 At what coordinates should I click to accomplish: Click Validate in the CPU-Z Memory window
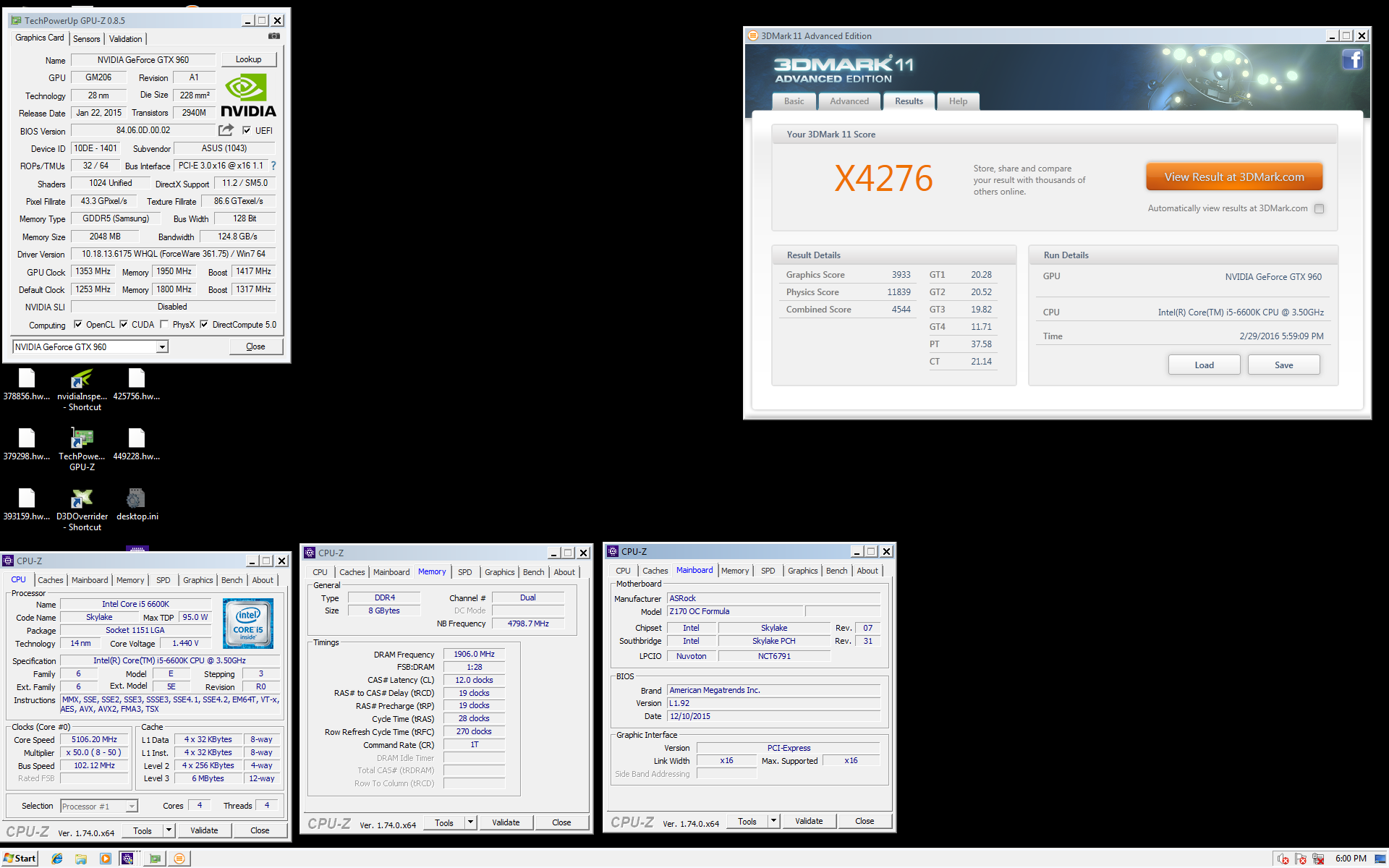click(506, 822)
